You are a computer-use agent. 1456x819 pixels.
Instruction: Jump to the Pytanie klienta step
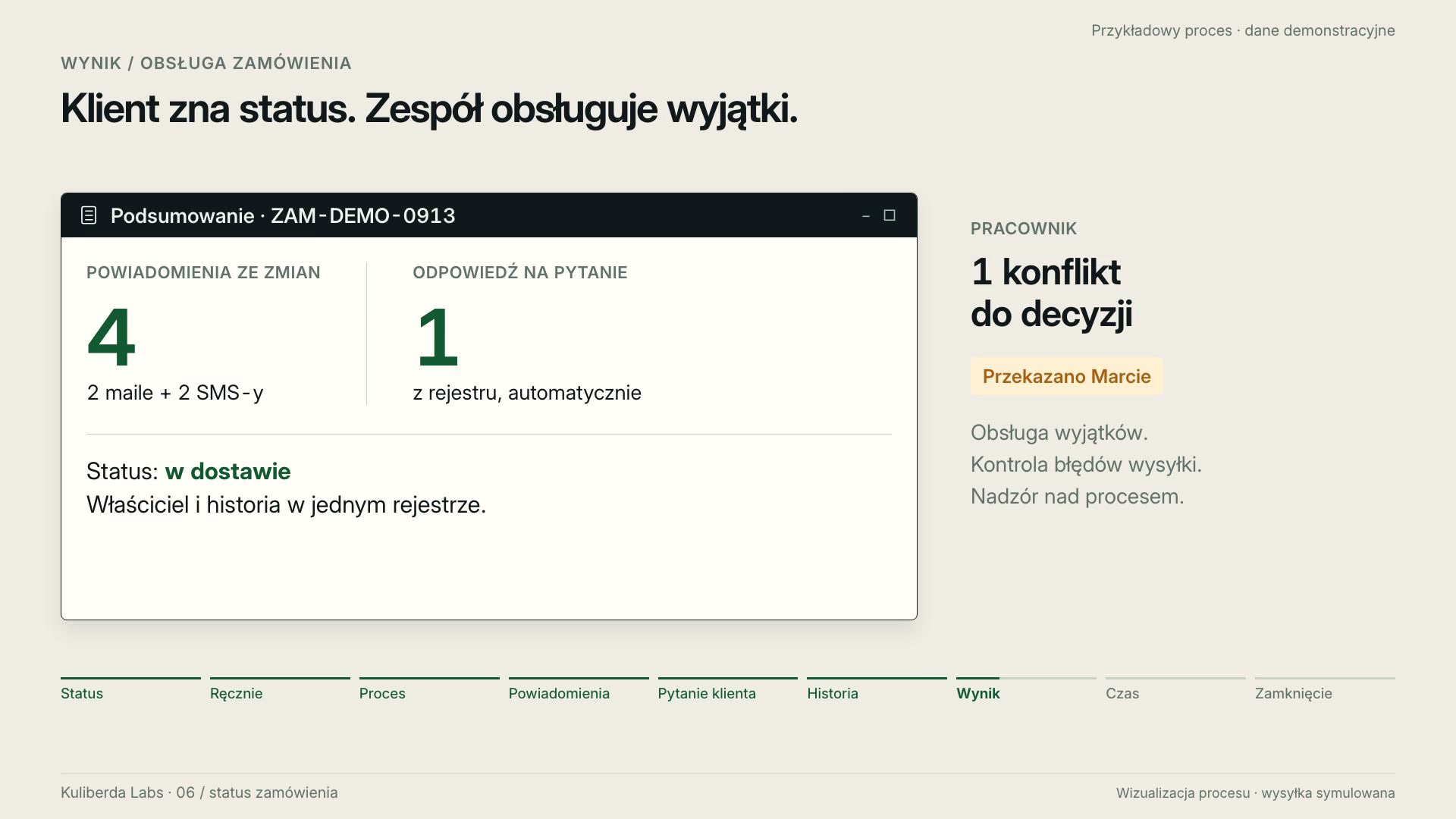pos(728,689)
